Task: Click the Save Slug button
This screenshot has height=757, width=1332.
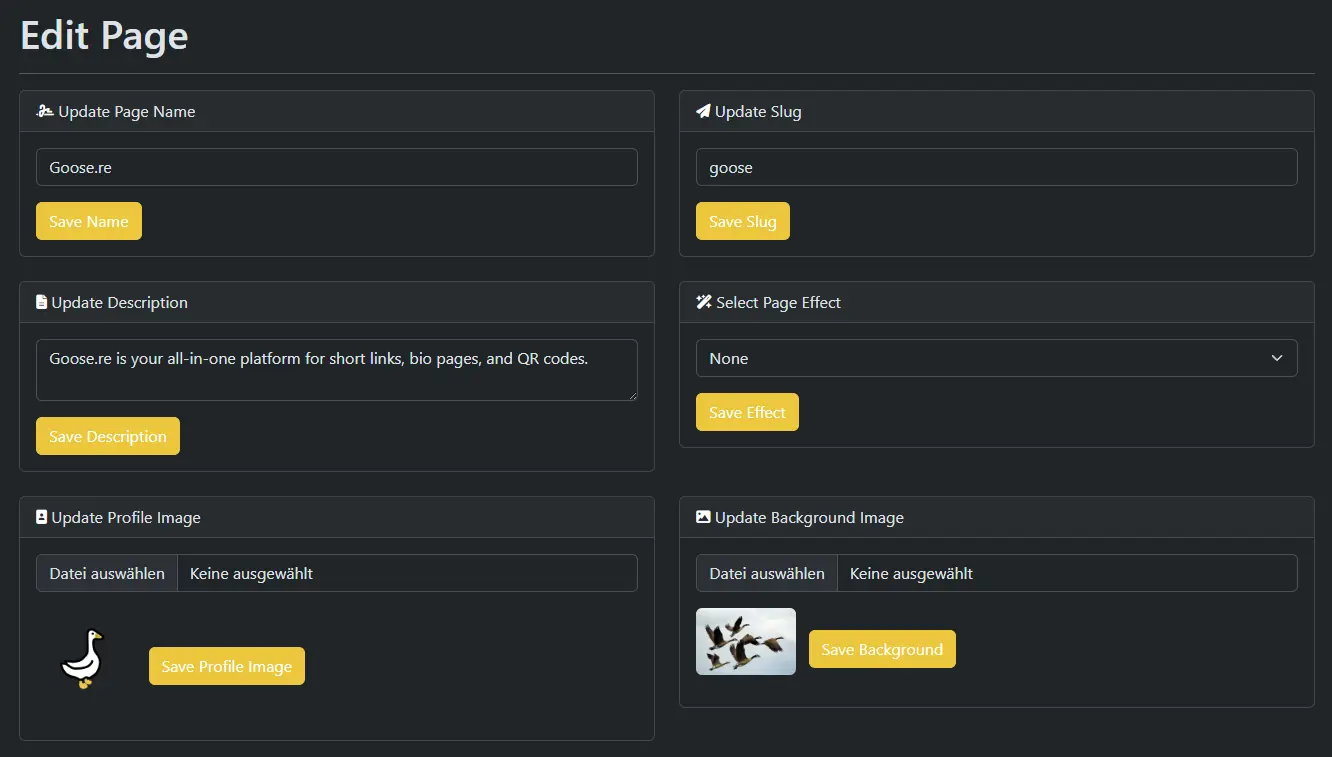Action: 743,221
